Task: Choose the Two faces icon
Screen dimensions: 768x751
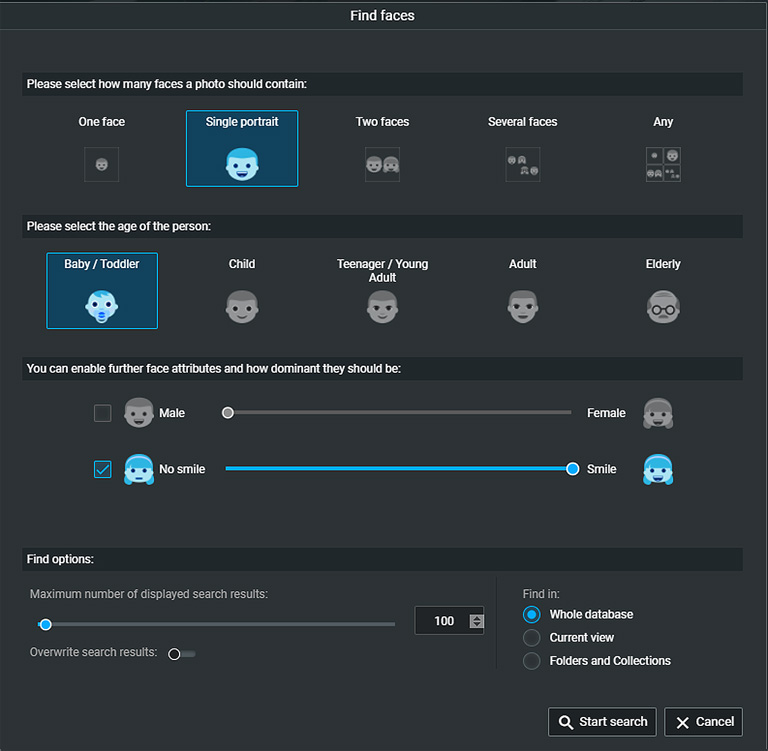Action: pyautogui.click(x=382, y=164)
